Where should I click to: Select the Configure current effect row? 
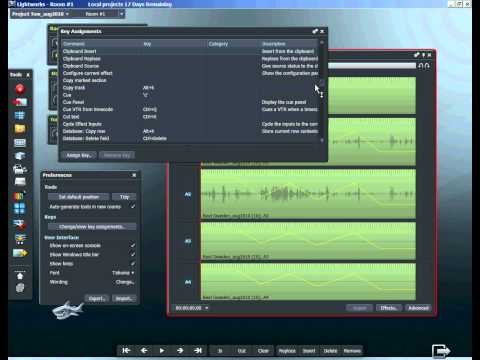(190, 73)
